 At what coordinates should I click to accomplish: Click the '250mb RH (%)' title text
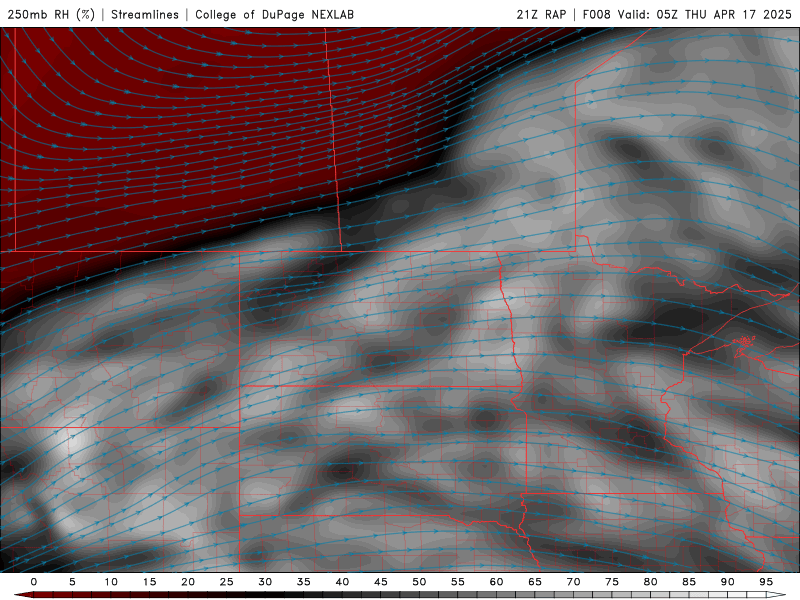coord(51,14)
